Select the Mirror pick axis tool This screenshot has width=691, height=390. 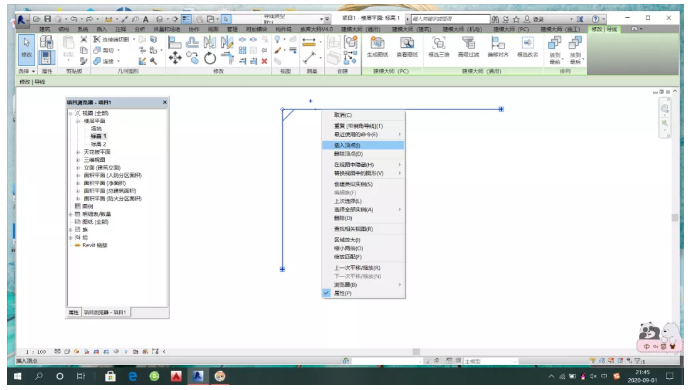[210, 43]
